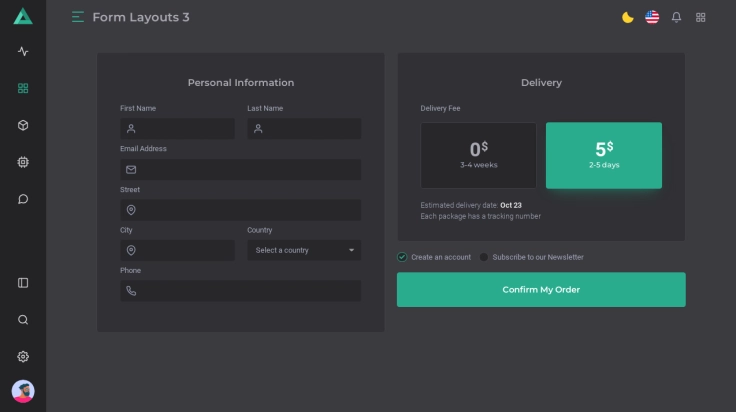Uncheck the Create an account checkbox
The width and height of the screenshot is (736, 412).
click(402, 257)
